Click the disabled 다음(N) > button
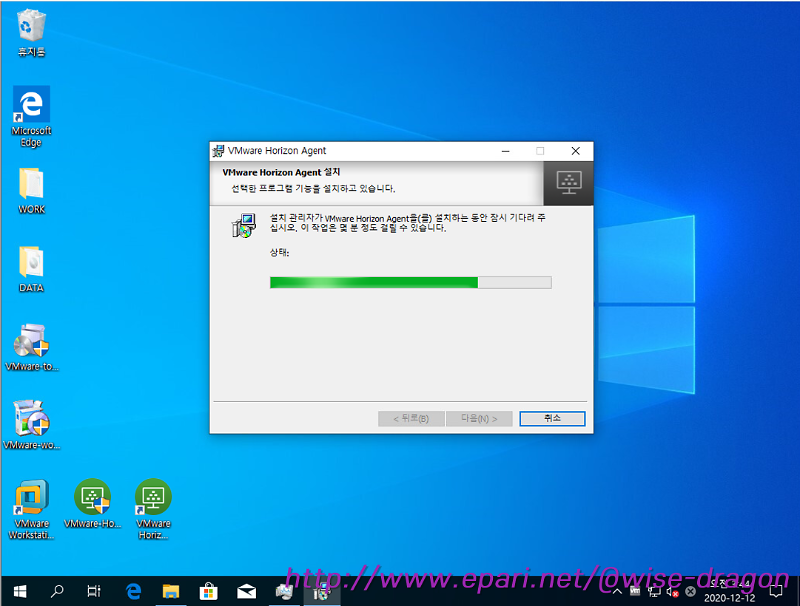Screen dimensions: 800x606 tap(479, 418)
